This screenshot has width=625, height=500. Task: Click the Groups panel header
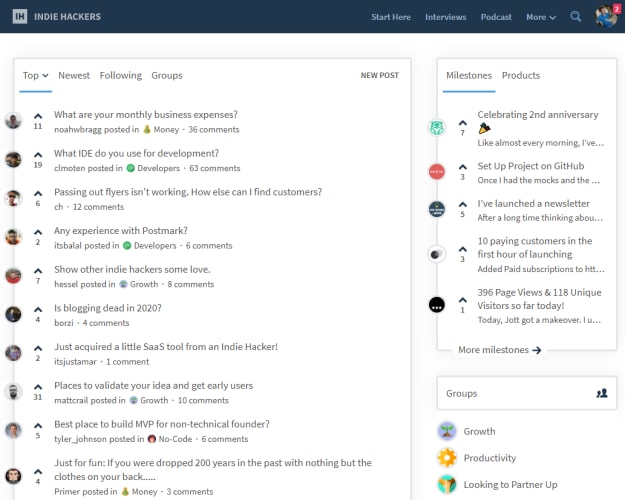tap(527, 393)
